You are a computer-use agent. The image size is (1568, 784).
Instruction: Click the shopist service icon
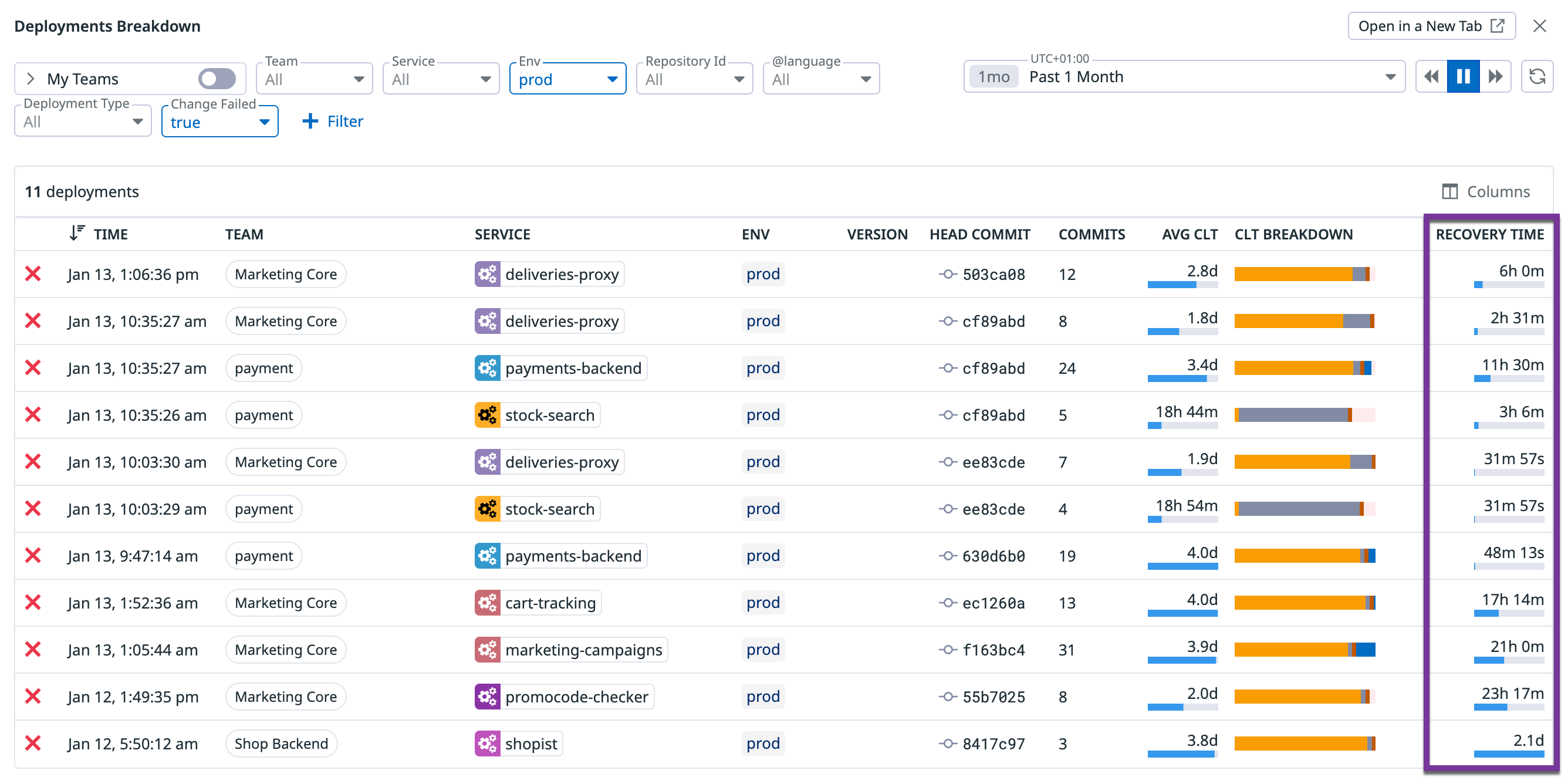[x=487, y=744]
